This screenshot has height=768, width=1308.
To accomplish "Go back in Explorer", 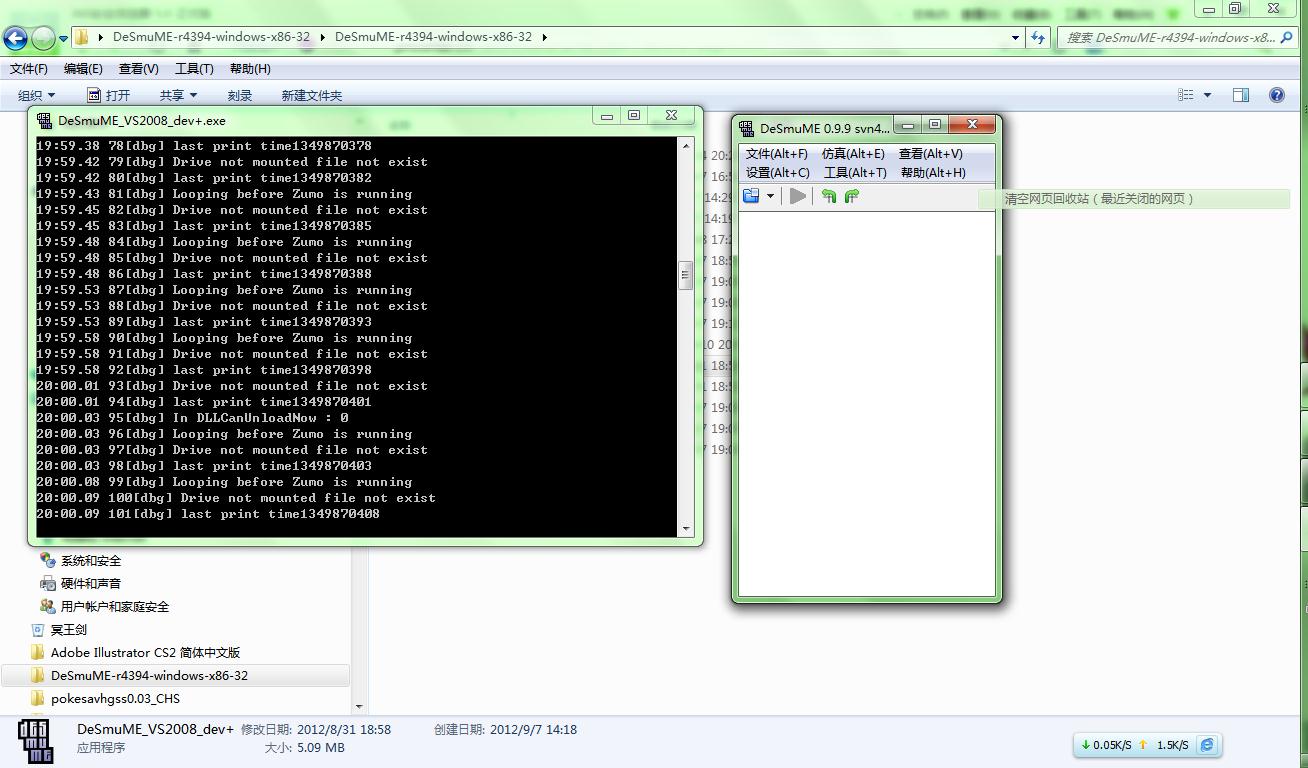I will (15, 38).
